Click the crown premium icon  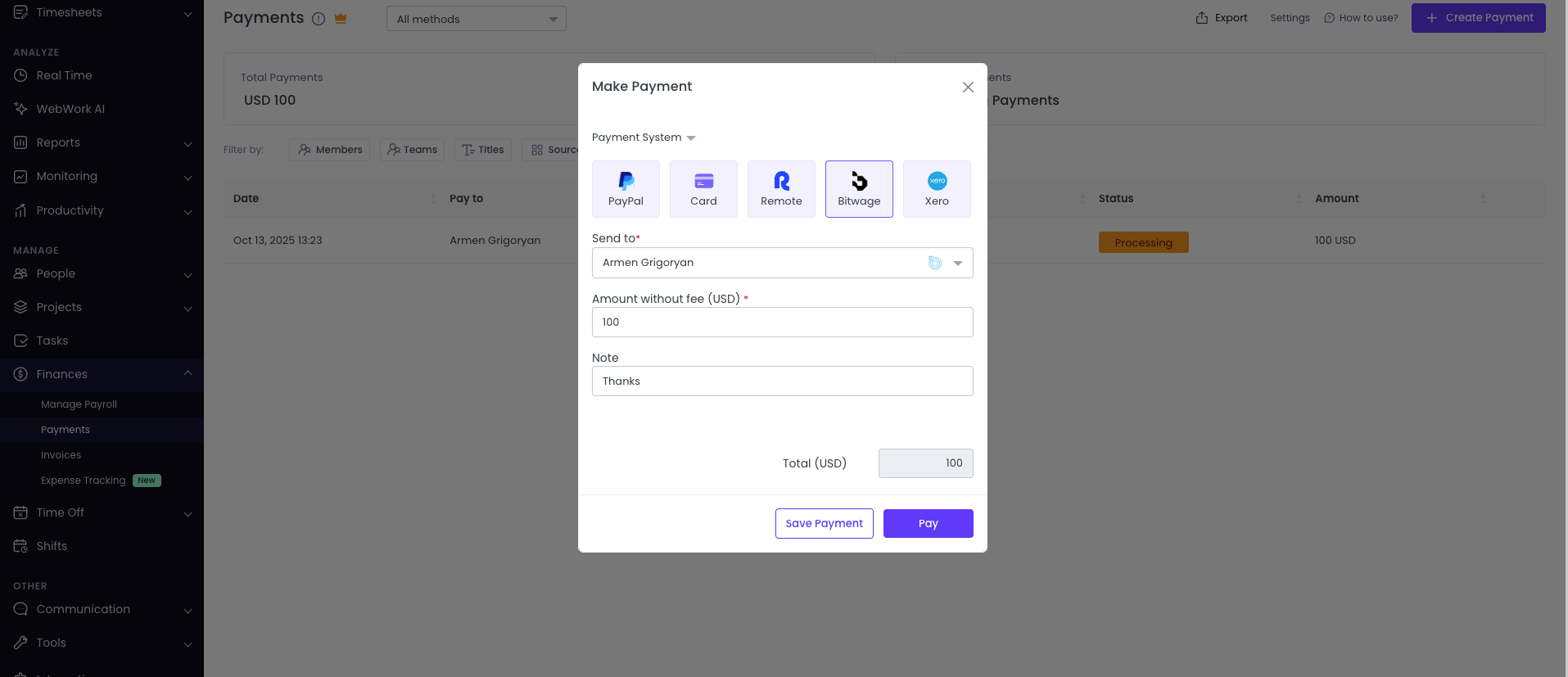pos(341,18)
